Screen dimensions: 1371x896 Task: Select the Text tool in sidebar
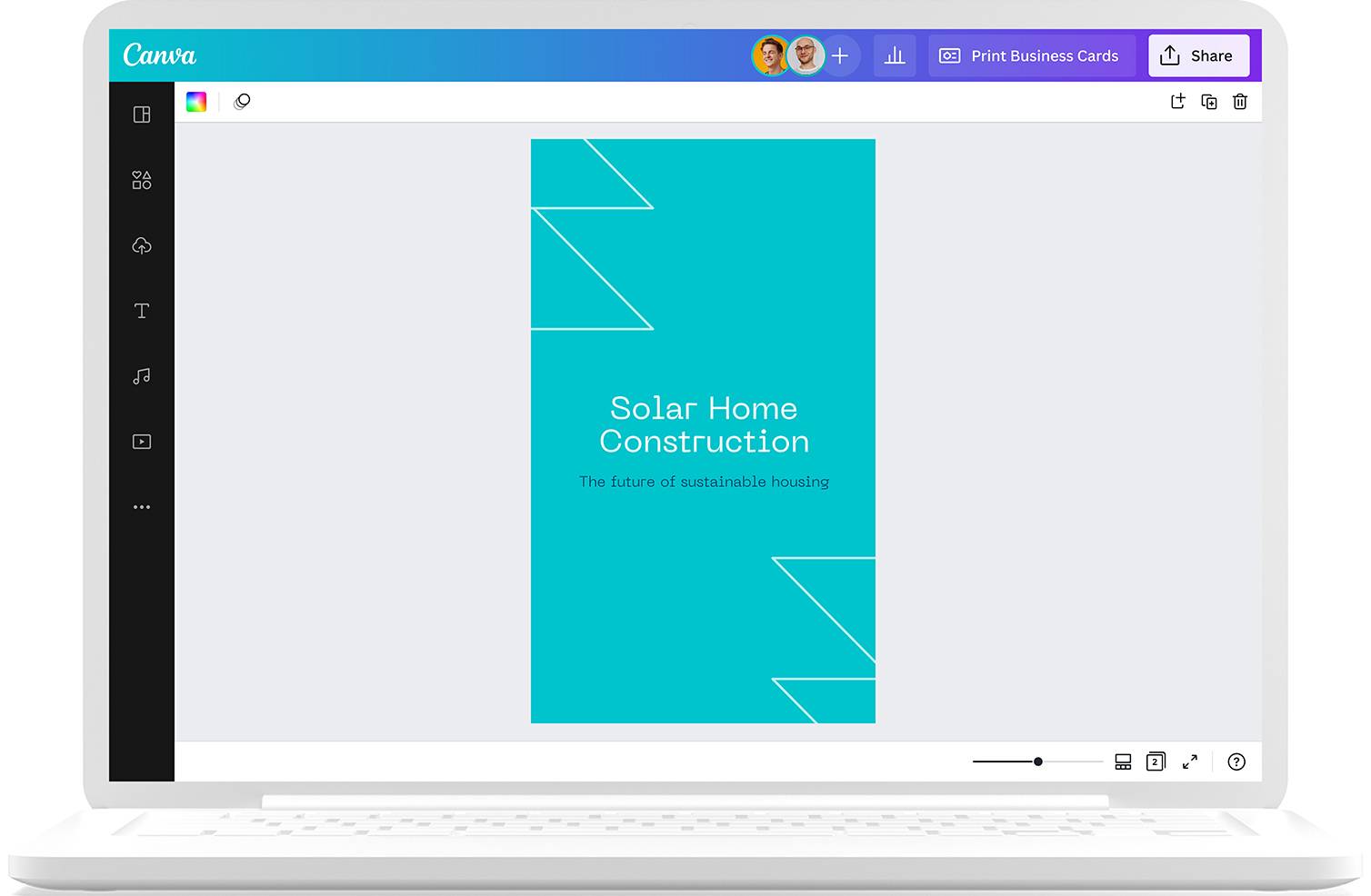[x=142, y=311]
